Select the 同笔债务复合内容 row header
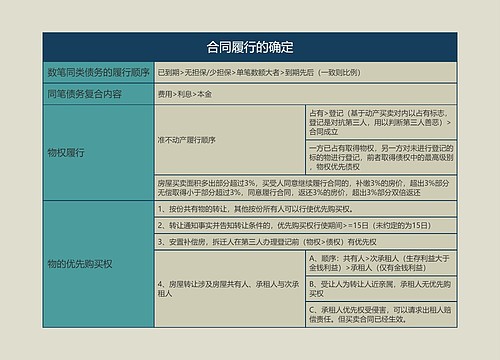Image resolution: width=500 pixels, height=360 pixels. (98, 94)
